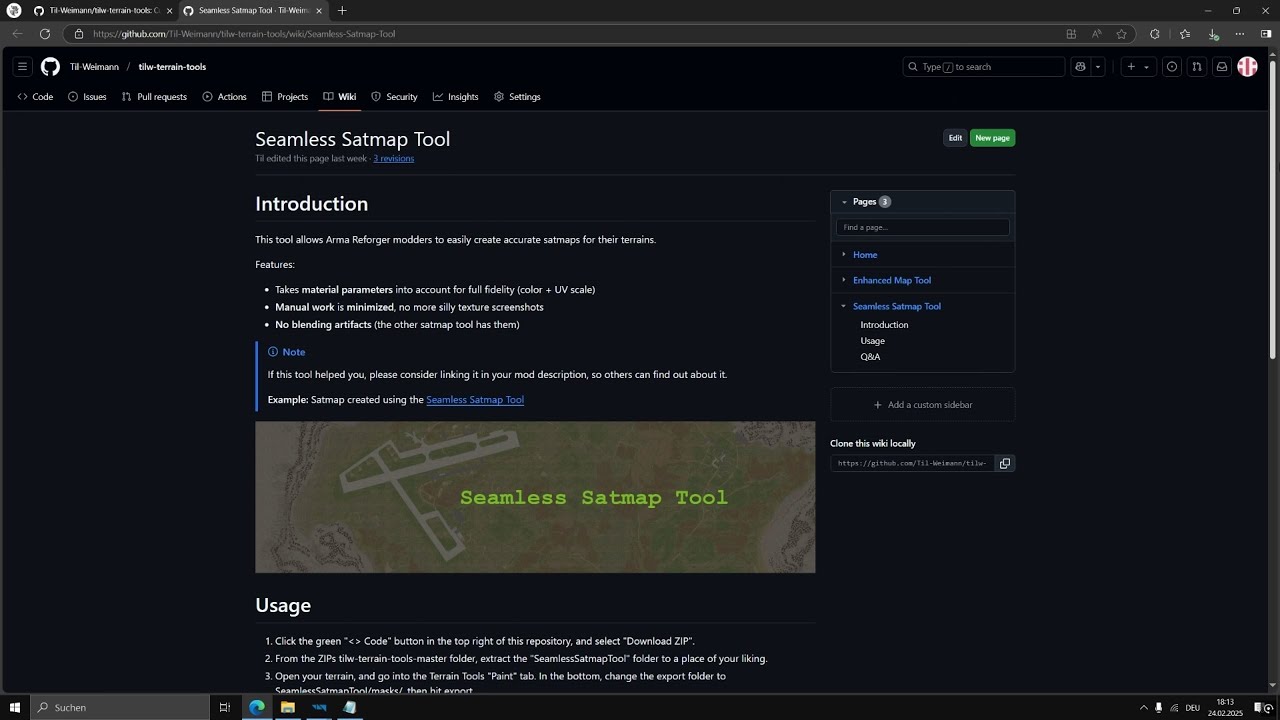
Task: Reload the page with refresh icon
Action: [45, 34]
